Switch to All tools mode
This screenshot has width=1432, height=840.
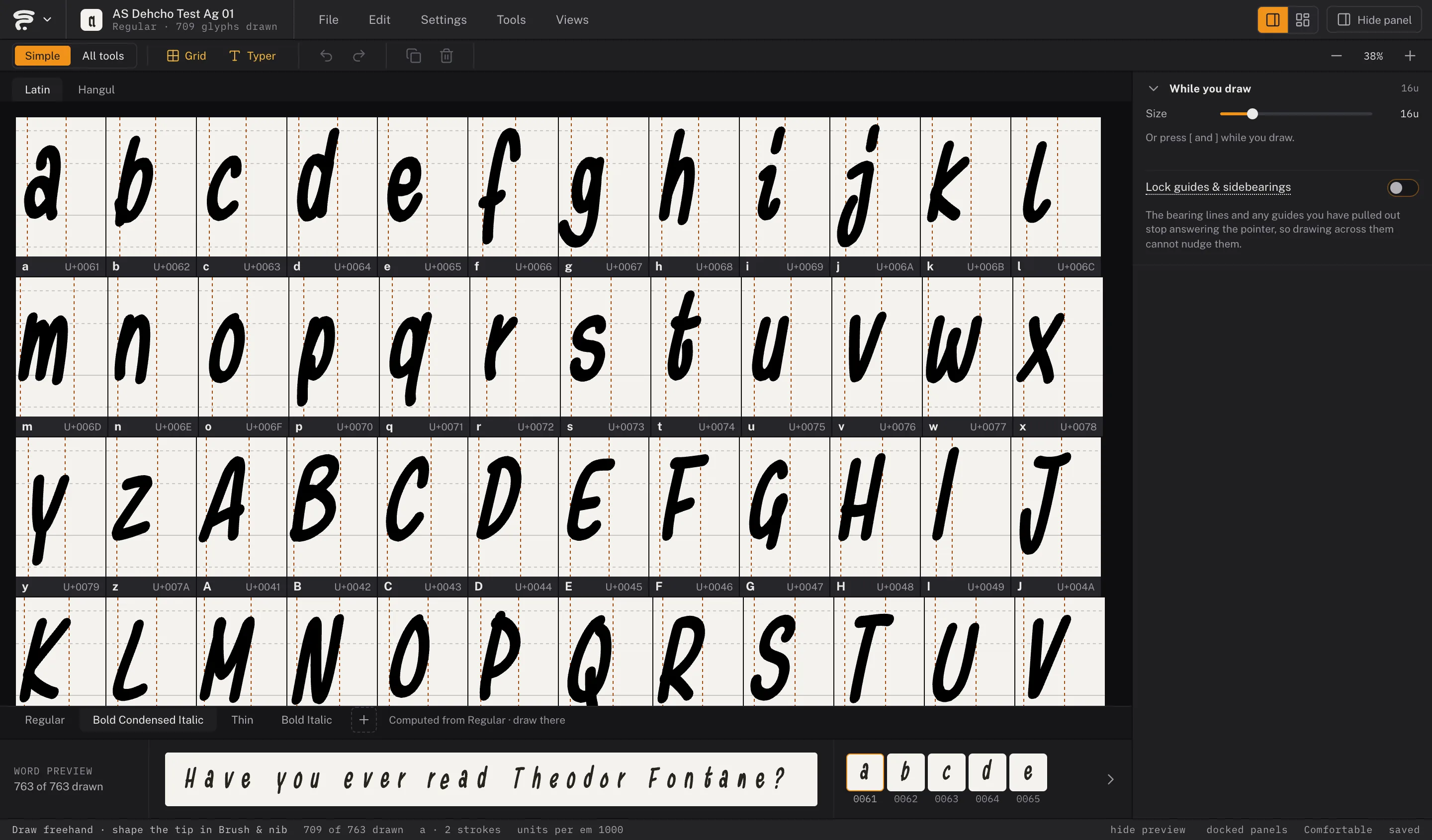pyautogui.click(x=103, y=56)
